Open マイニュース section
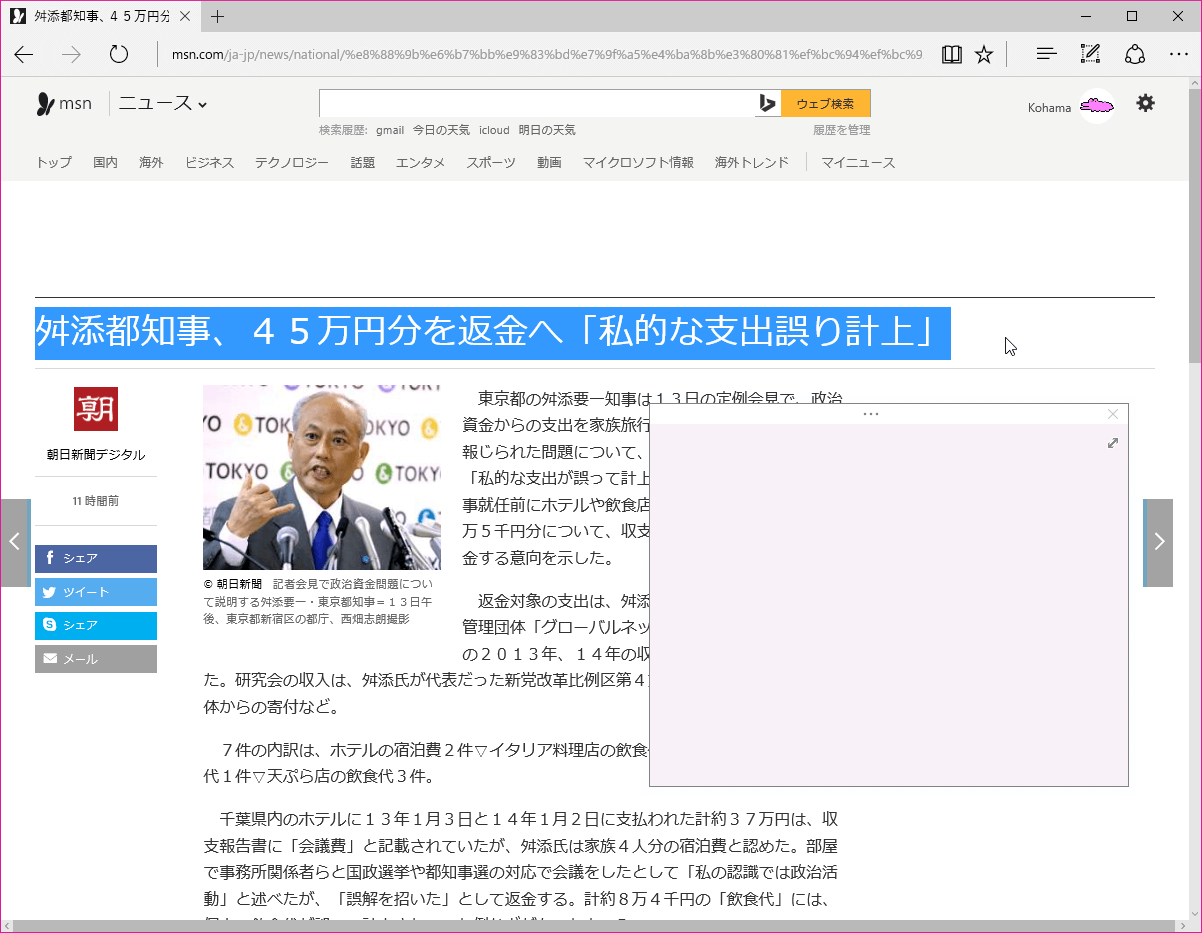 [858, 162]
